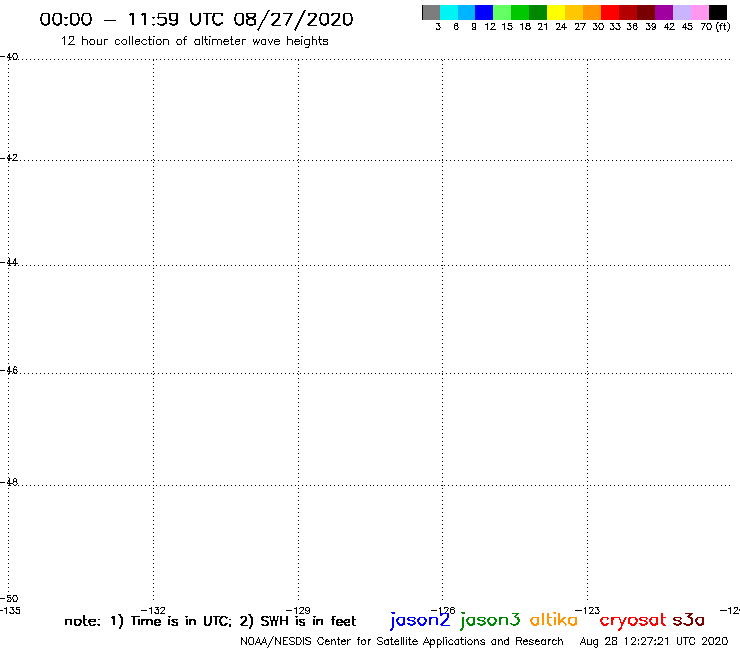Click the '33' label under the color scale

615,27
